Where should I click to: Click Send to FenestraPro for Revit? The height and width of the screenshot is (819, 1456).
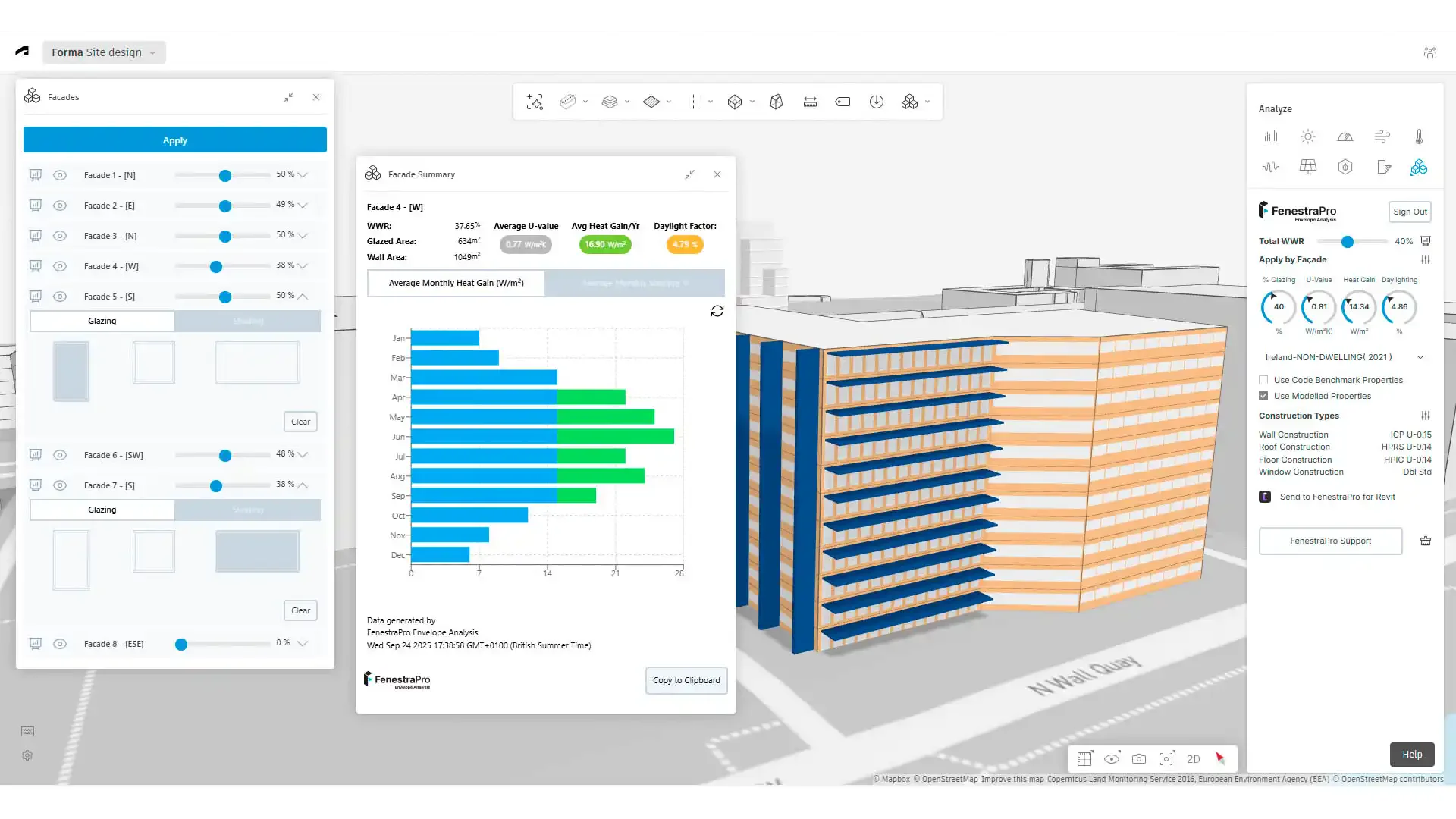click(x=1338, y=497)
